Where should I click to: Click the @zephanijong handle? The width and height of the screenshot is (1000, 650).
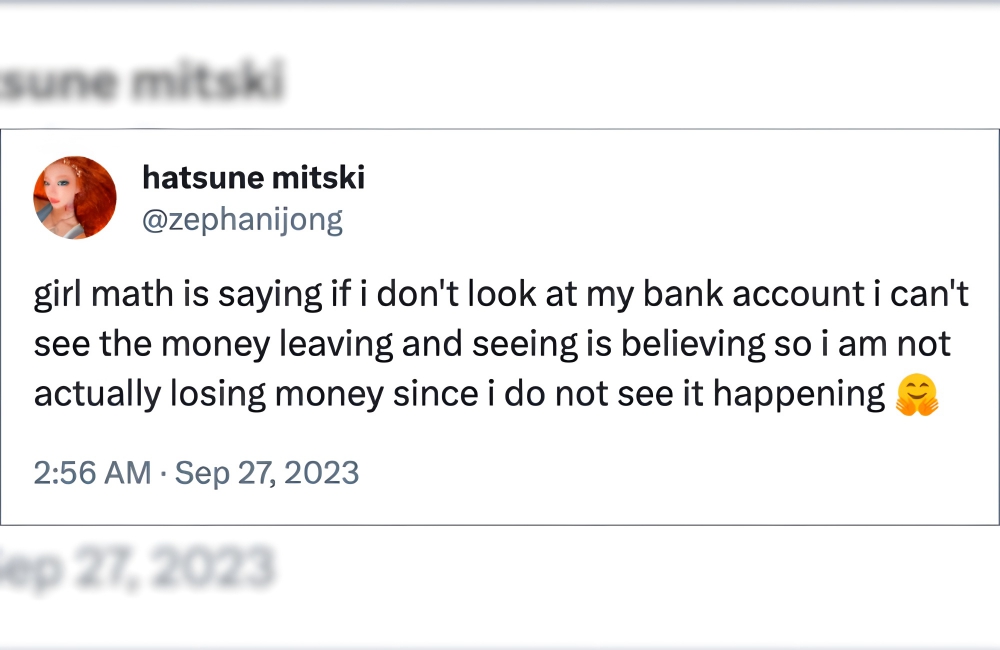[243, 220]
